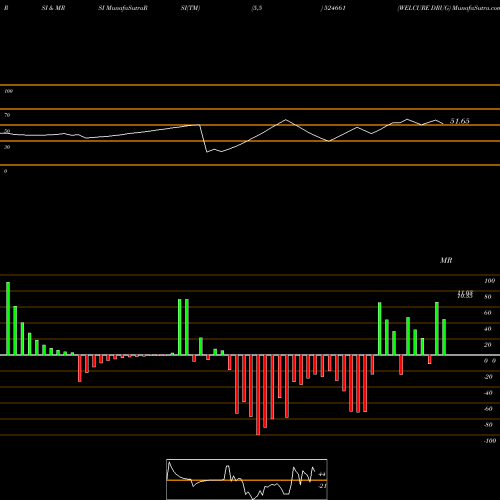Click the '(5,5' parameter text in header
This screenshot has height=500, width=500.
click(x=257, y=8)
